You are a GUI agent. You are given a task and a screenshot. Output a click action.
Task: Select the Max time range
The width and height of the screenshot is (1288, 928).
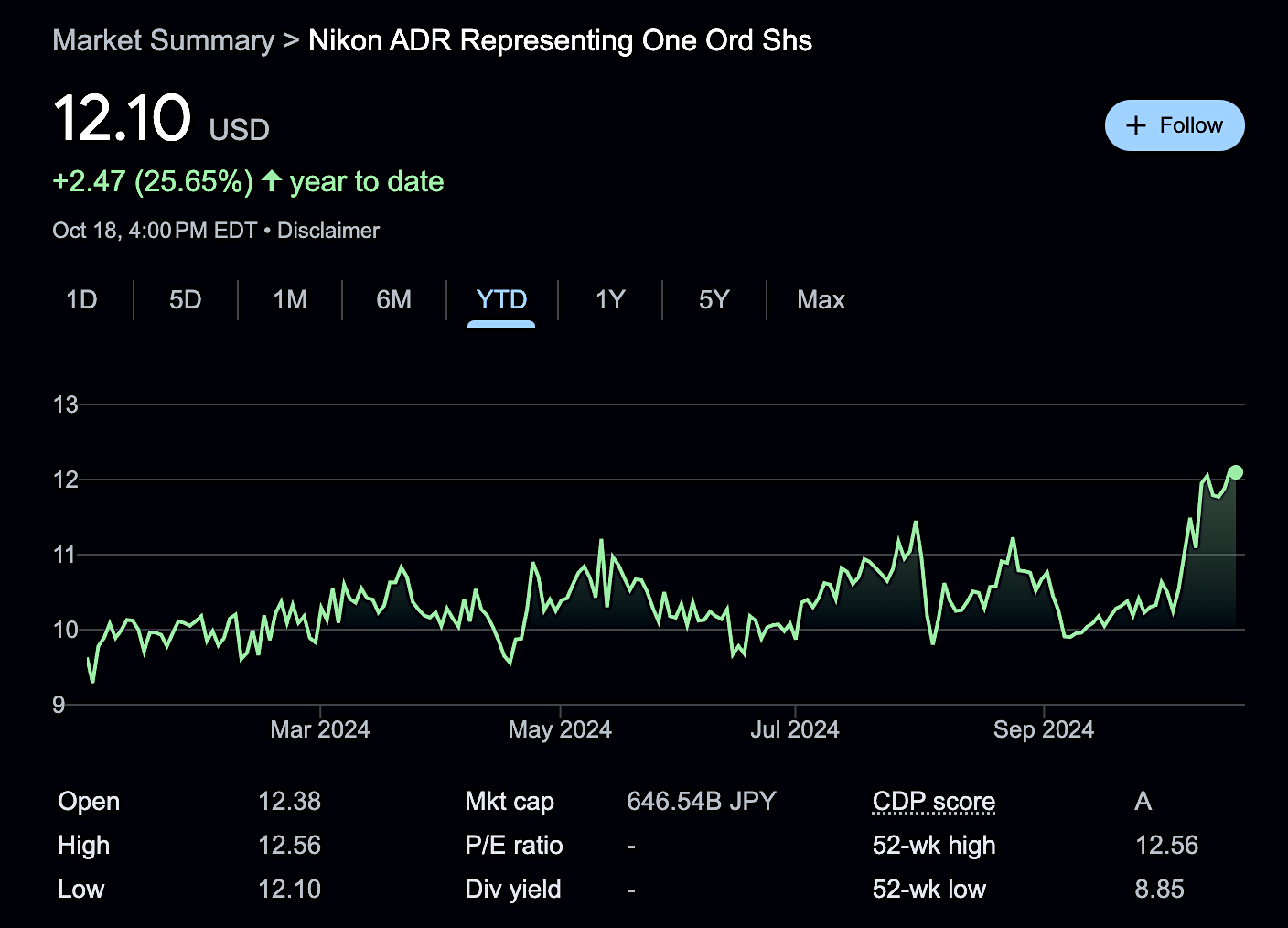coord(821,300)
